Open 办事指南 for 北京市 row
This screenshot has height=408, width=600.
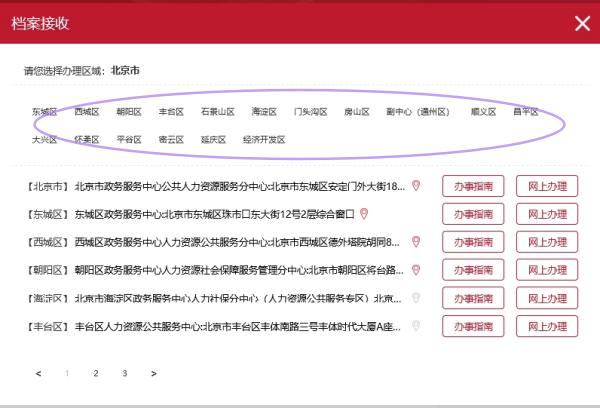(473, 186)
